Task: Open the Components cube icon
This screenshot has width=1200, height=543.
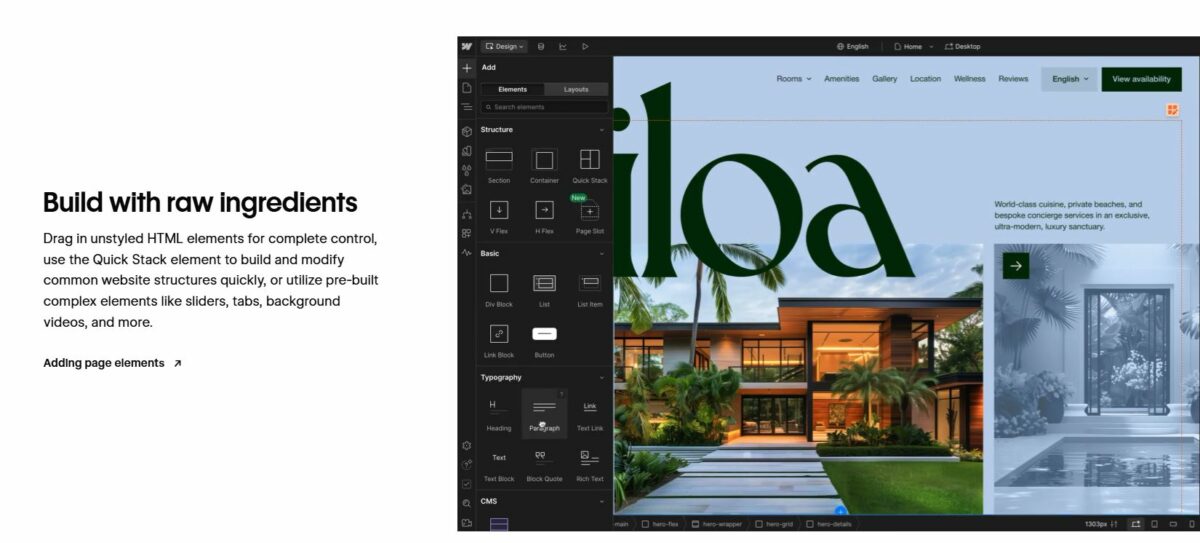Action: pyautogui.click(x=467, y=131)
